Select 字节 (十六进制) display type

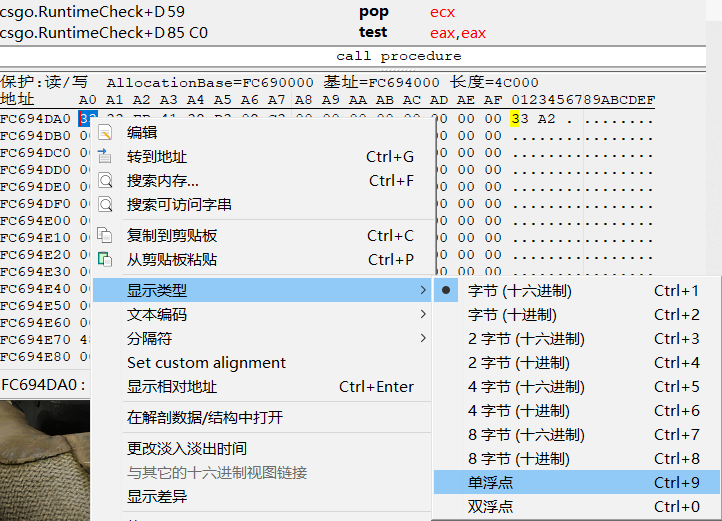point(577,291)
